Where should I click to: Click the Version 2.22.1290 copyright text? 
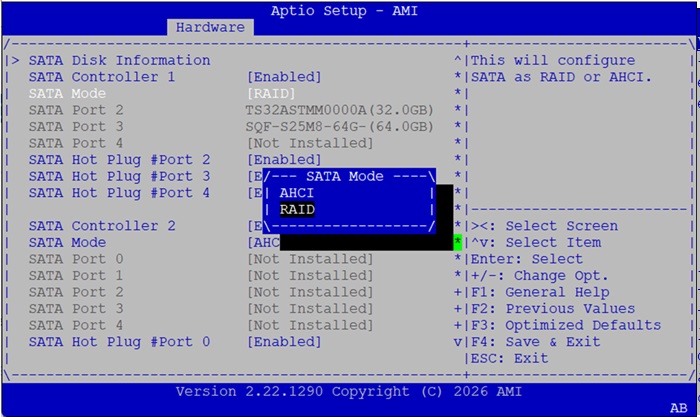[x=349, y=391]
